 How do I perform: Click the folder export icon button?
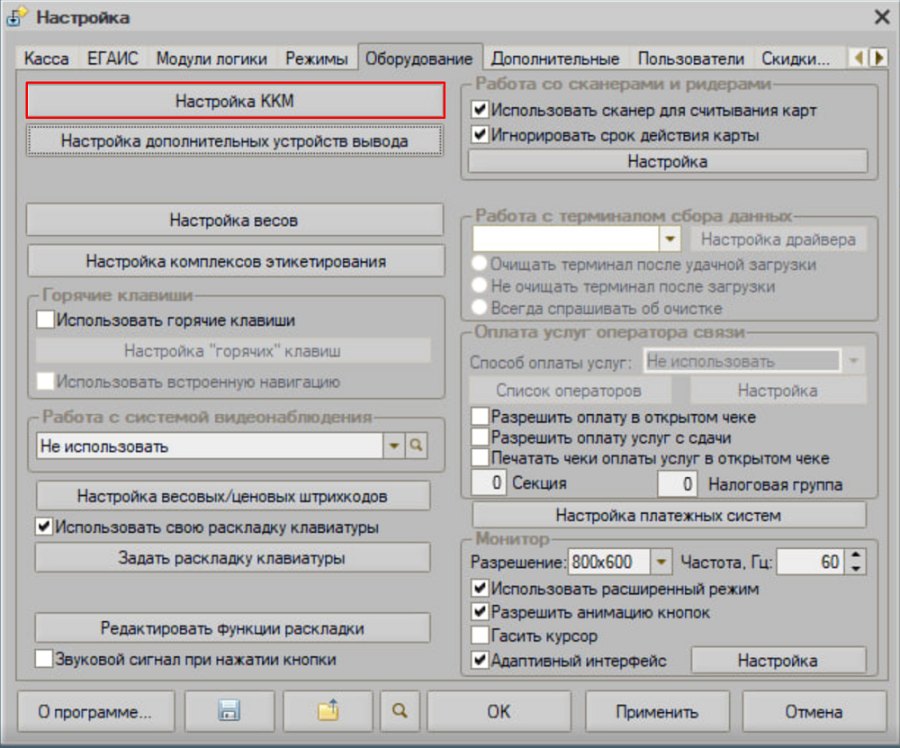pos(328,711)
